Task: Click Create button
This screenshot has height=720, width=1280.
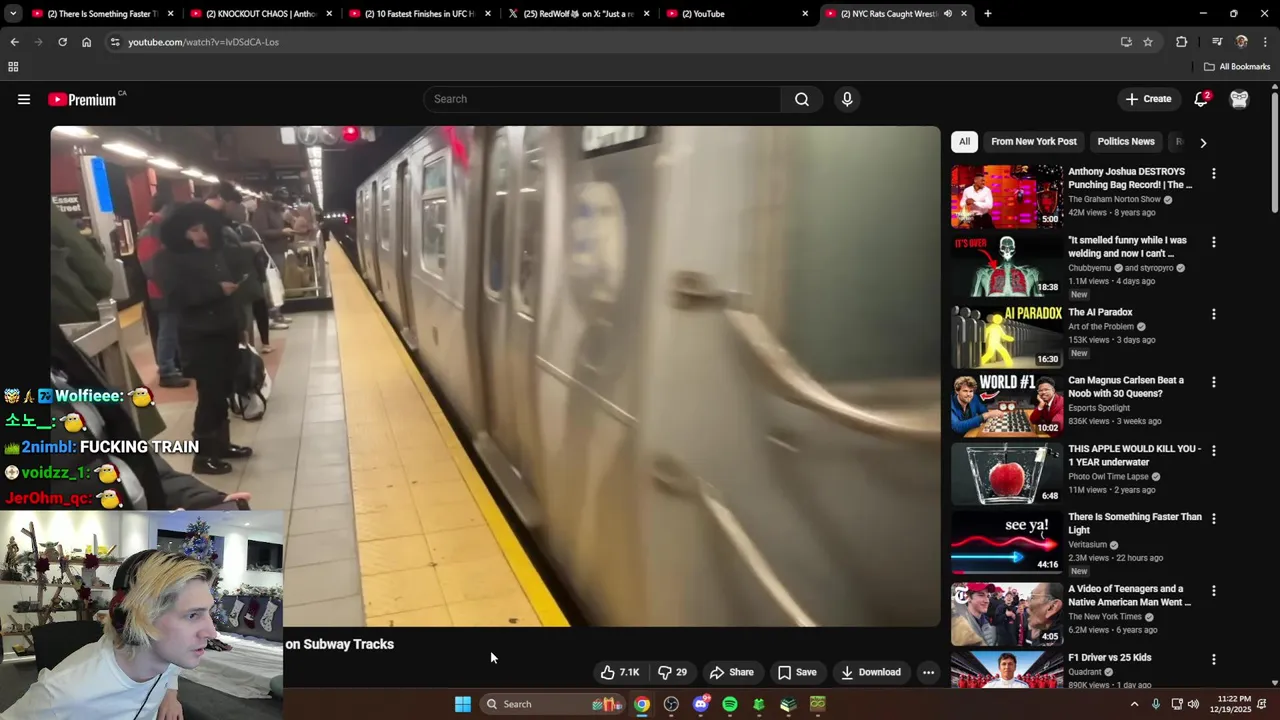Action: click(1148, 99)
